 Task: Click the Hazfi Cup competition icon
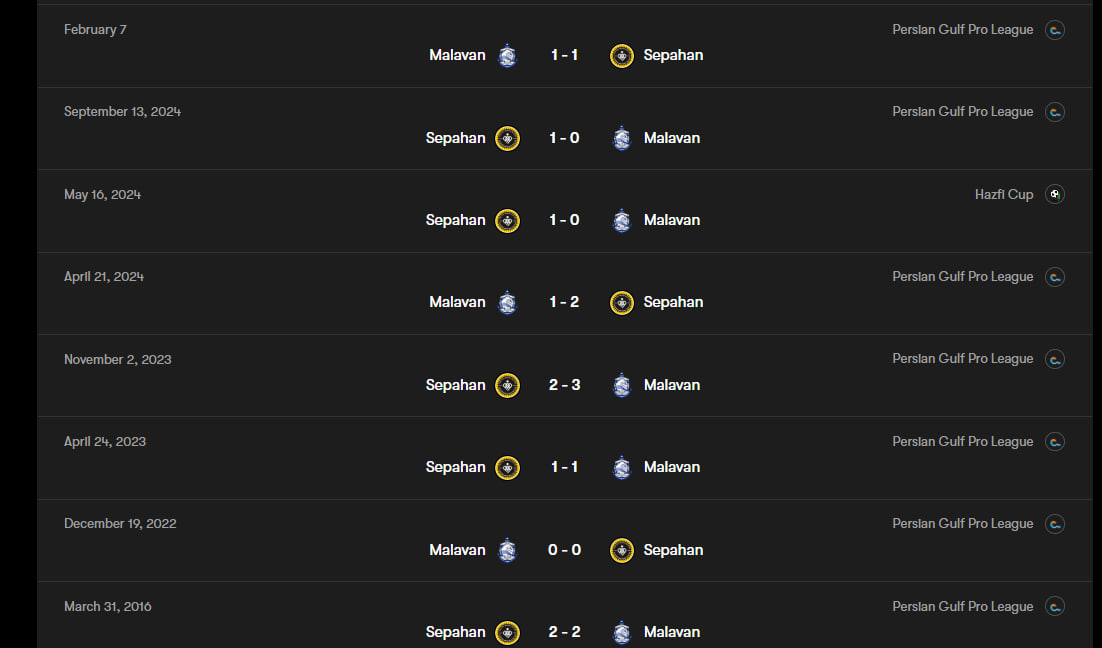(1054, 194)
